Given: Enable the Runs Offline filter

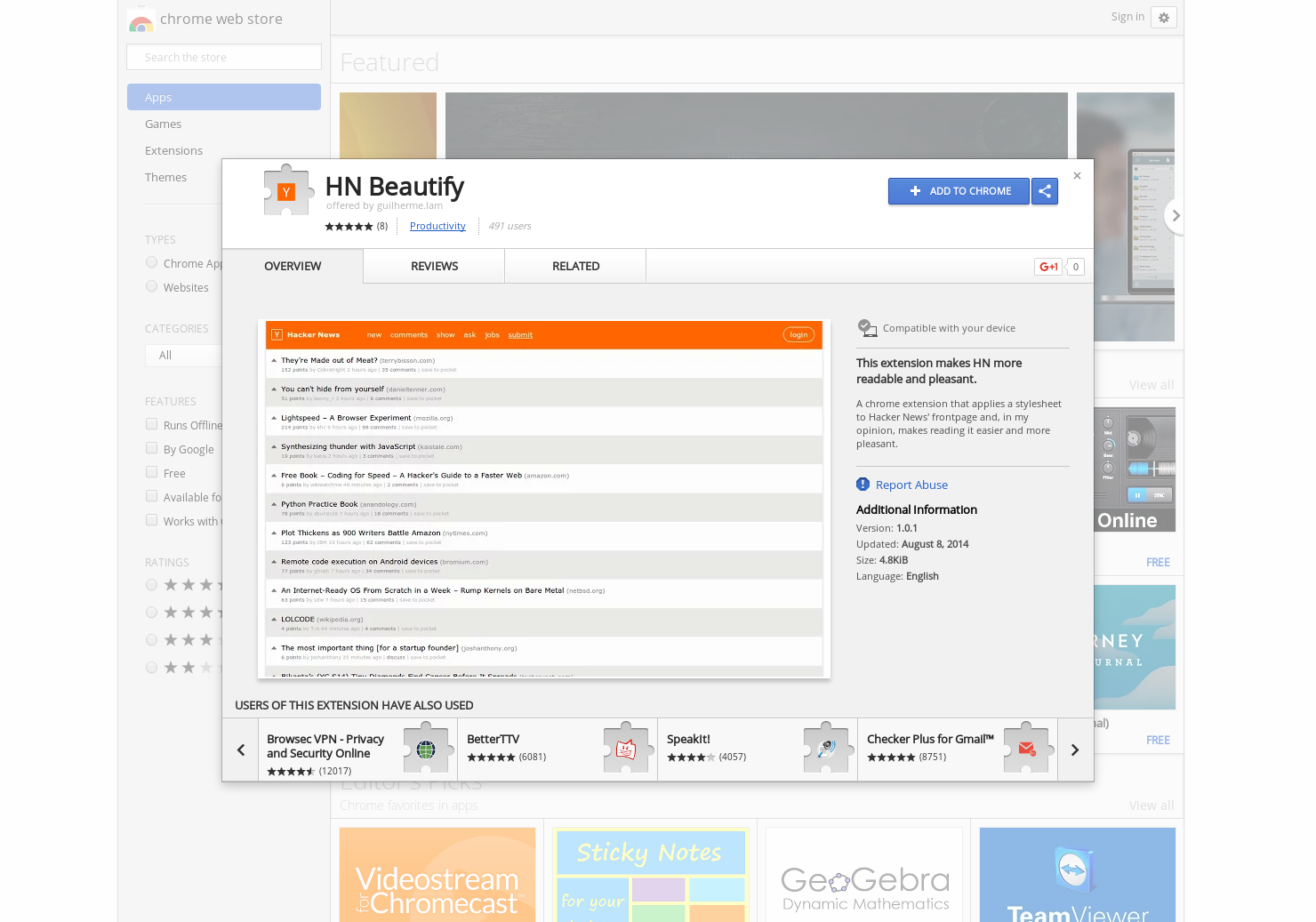Looking at the screenshot, I should point(151,424).
